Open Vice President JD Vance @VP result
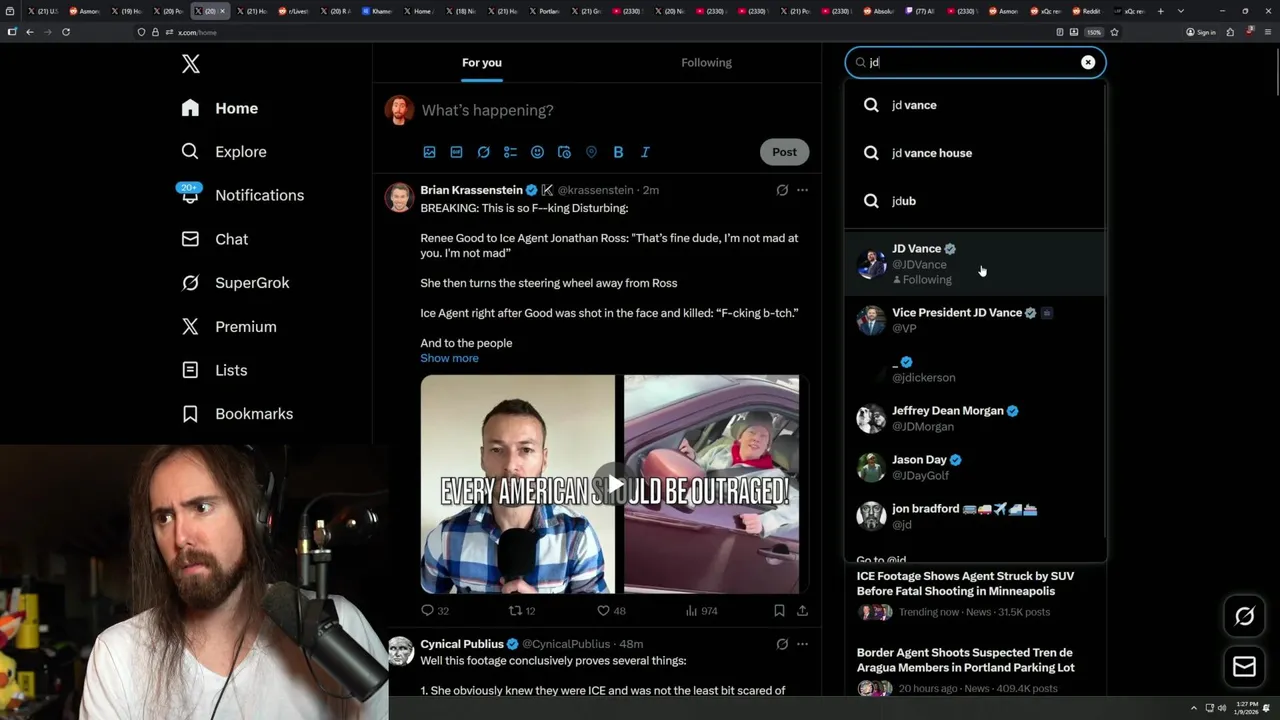 tap(975, 320)
